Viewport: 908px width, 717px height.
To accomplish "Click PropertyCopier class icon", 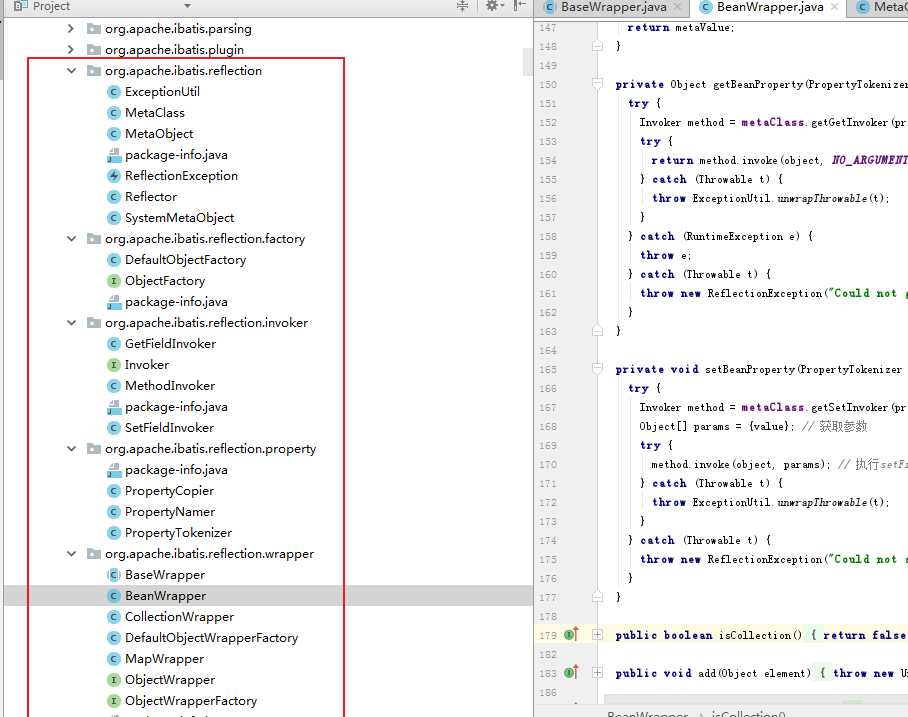I will 114,491.
